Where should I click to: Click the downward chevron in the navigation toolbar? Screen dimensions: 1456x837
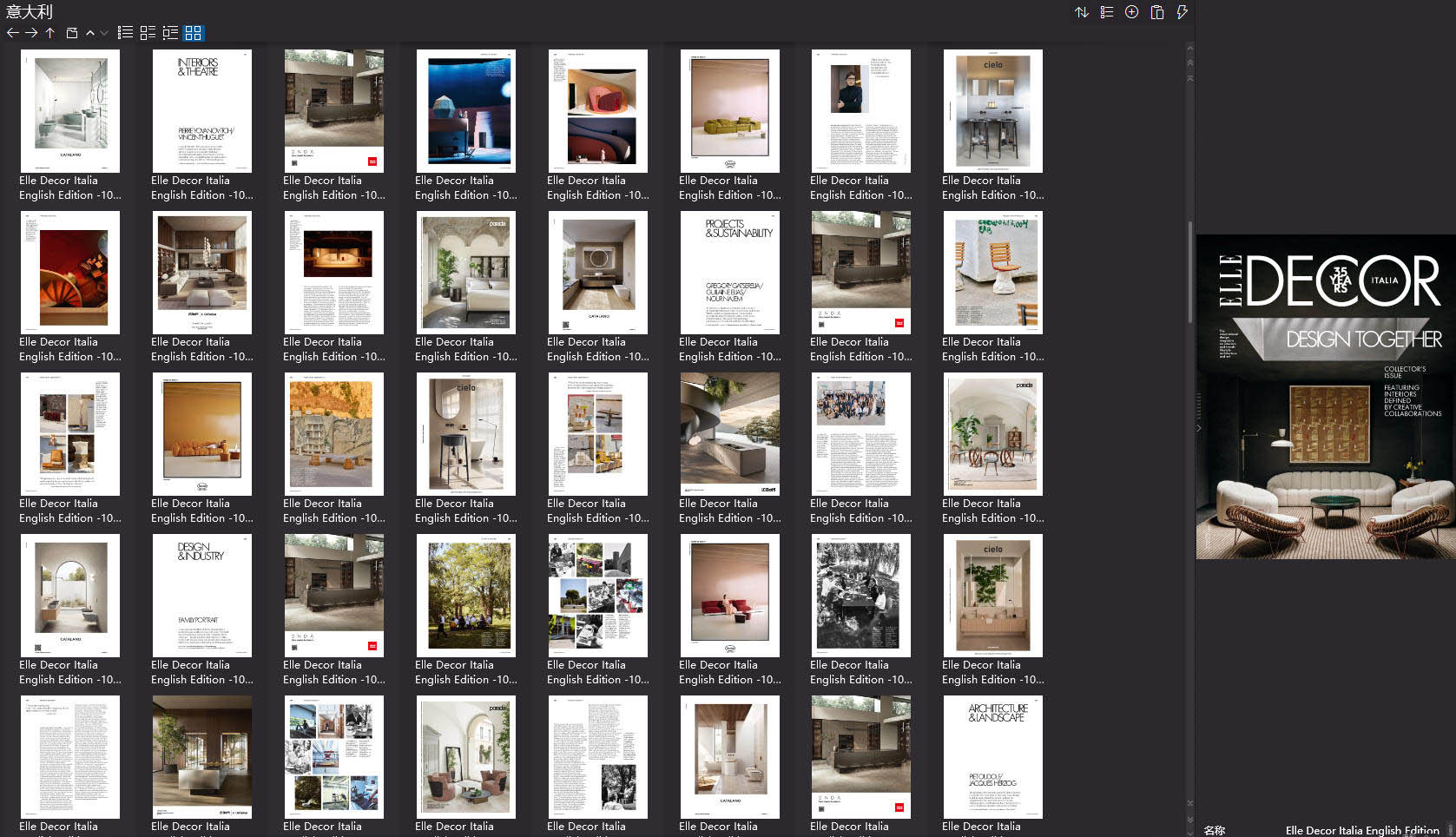coord(103,33)
